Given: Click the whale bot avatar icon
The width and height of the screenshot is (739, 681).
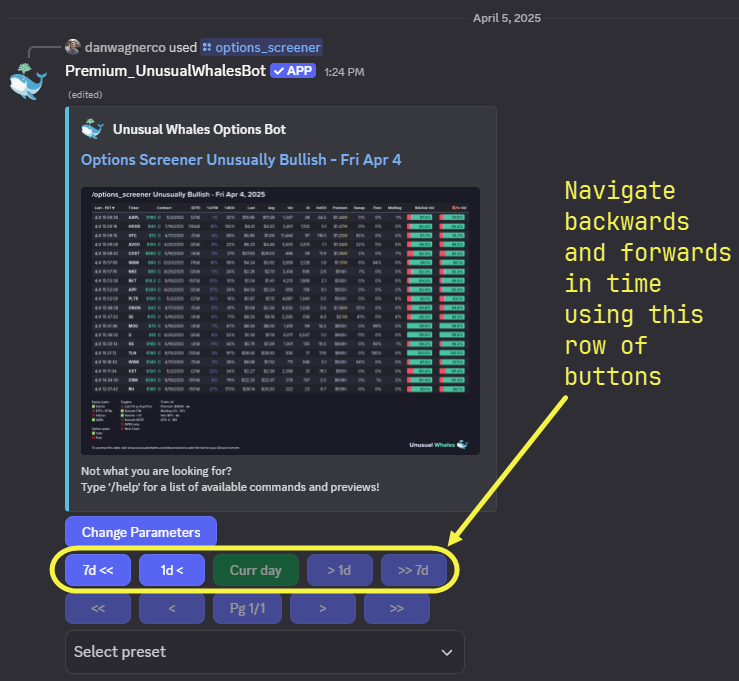Looking at the screenshot, I should (x=28, y=81).
